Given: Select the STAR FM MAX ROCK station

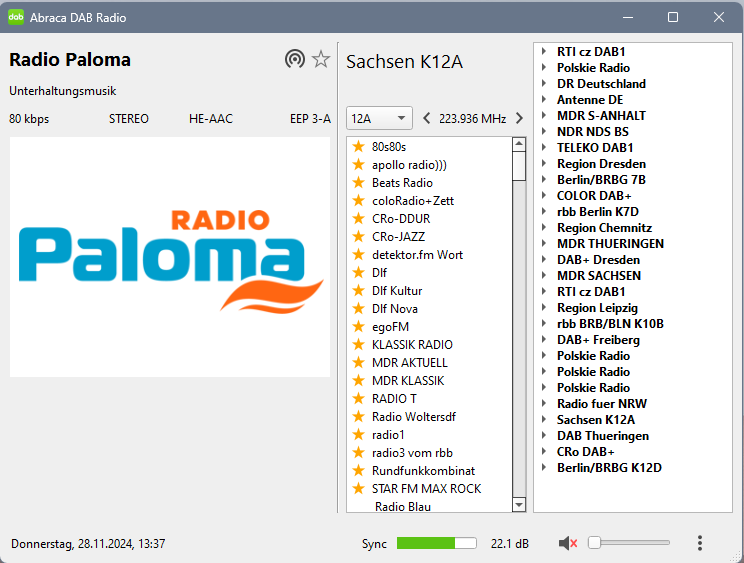Looking at the screenshot, I should [426, 489].
